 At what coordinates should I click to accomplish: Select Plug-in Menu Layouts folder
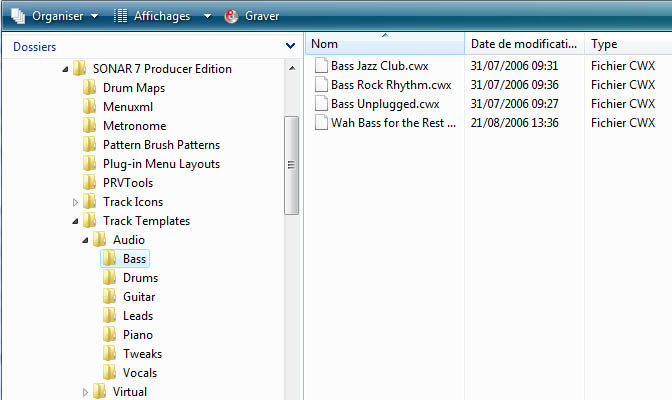pyautogui.click(x=161, y=164)
